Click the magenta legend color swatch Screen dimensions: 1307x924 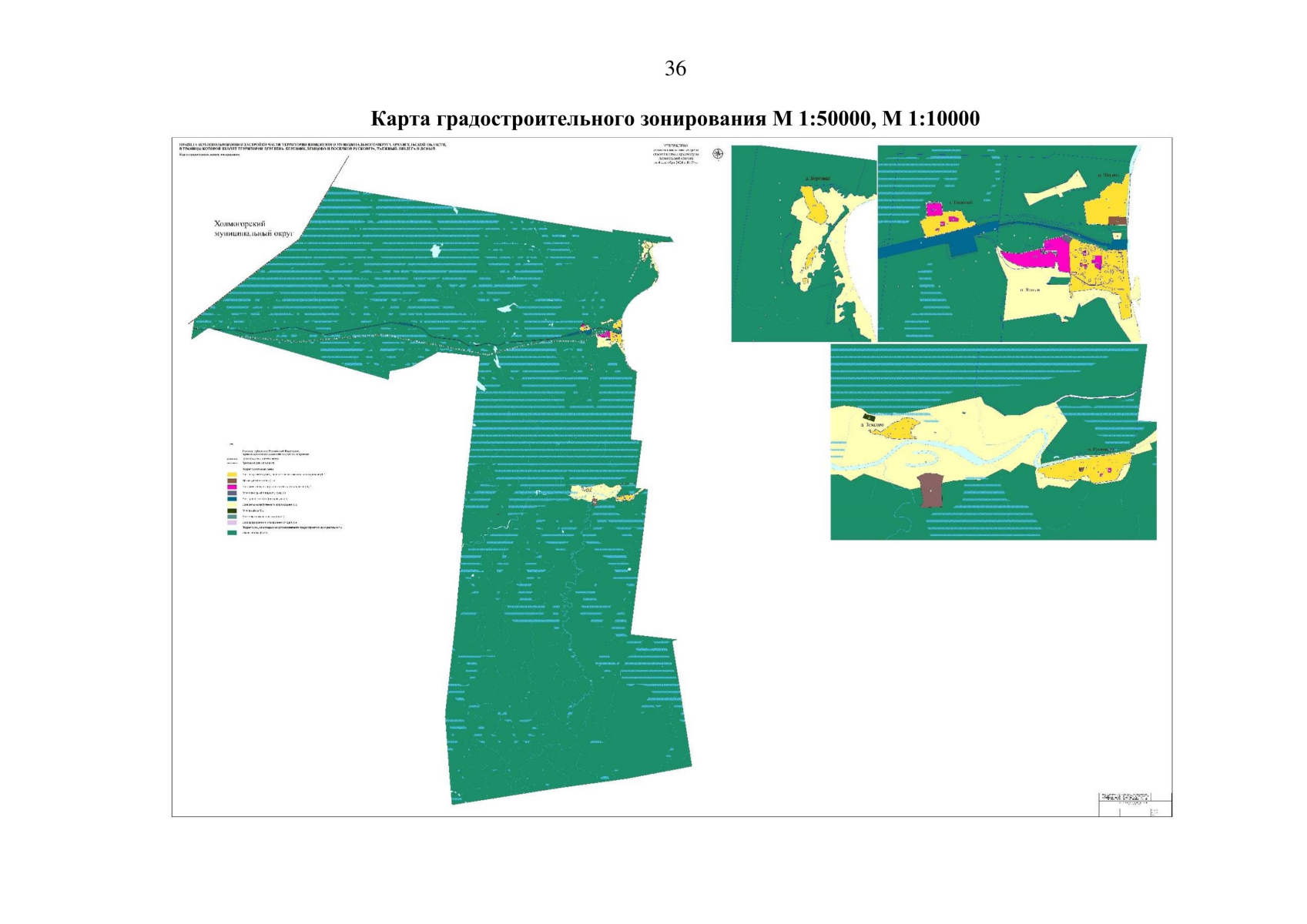[x=232, y=487]
